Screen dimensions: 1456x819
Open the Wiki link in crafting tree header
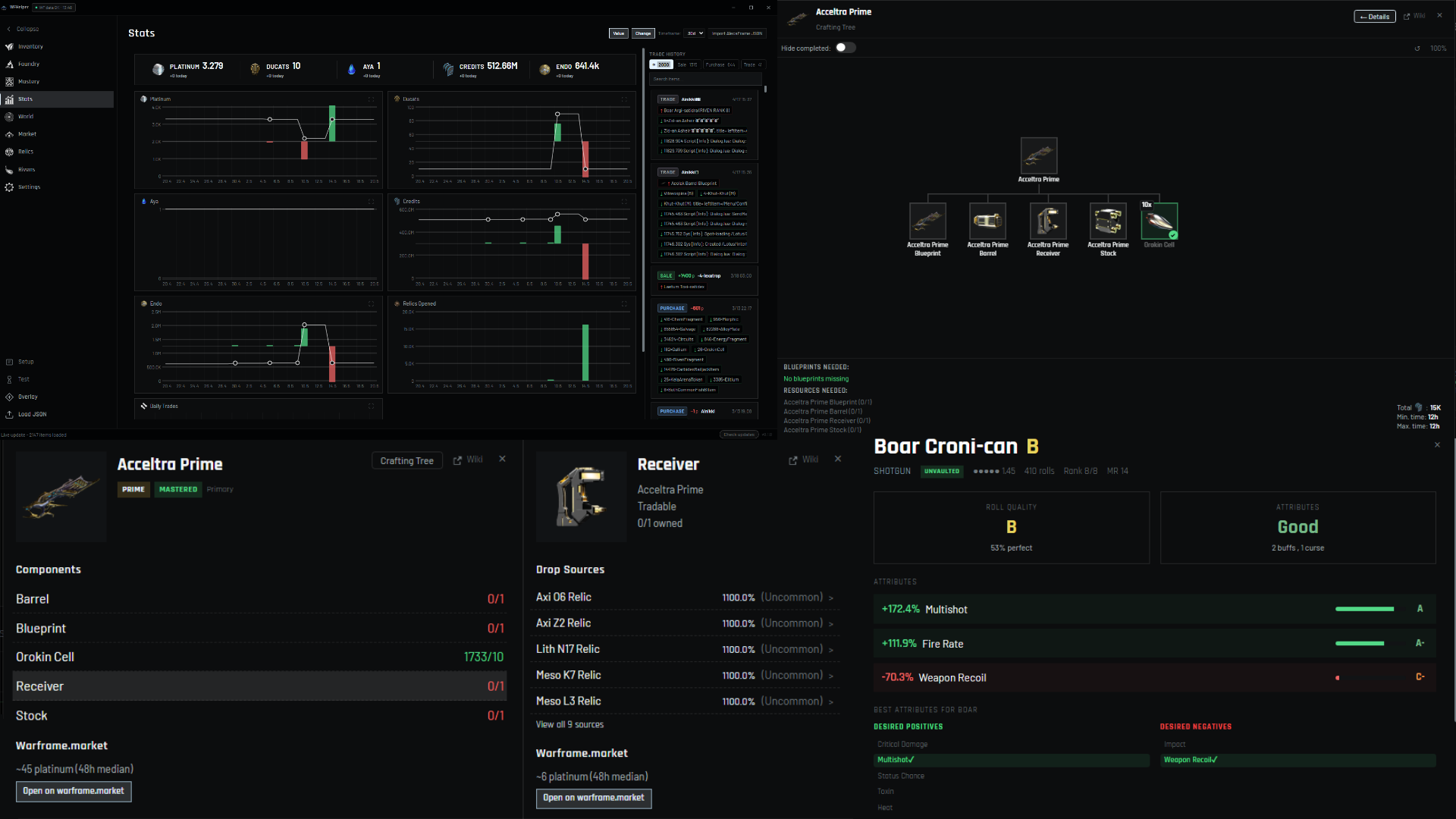click(1414, 16)
